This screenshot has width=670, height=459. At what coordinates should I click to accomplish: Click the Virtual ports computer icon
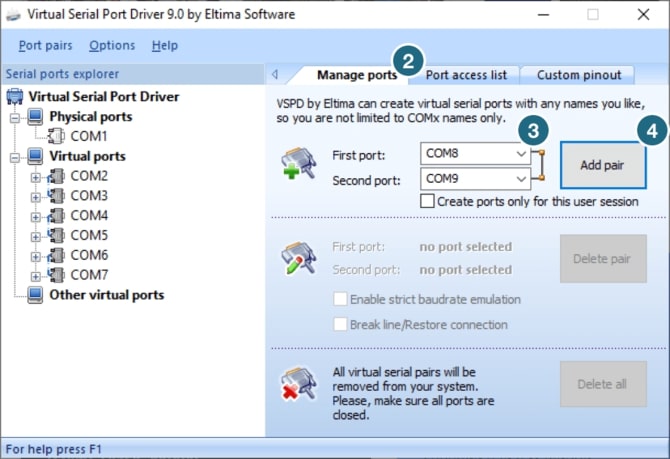(x=35, y=156)
